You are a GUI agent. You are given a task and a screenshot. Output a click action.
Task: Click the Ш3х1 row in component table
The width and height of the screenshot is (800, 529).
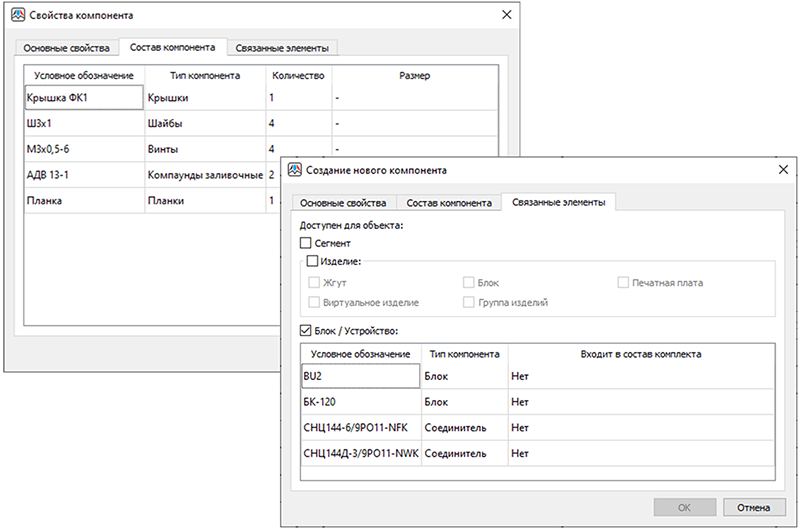pyautogui.click(x=83, y=124)
